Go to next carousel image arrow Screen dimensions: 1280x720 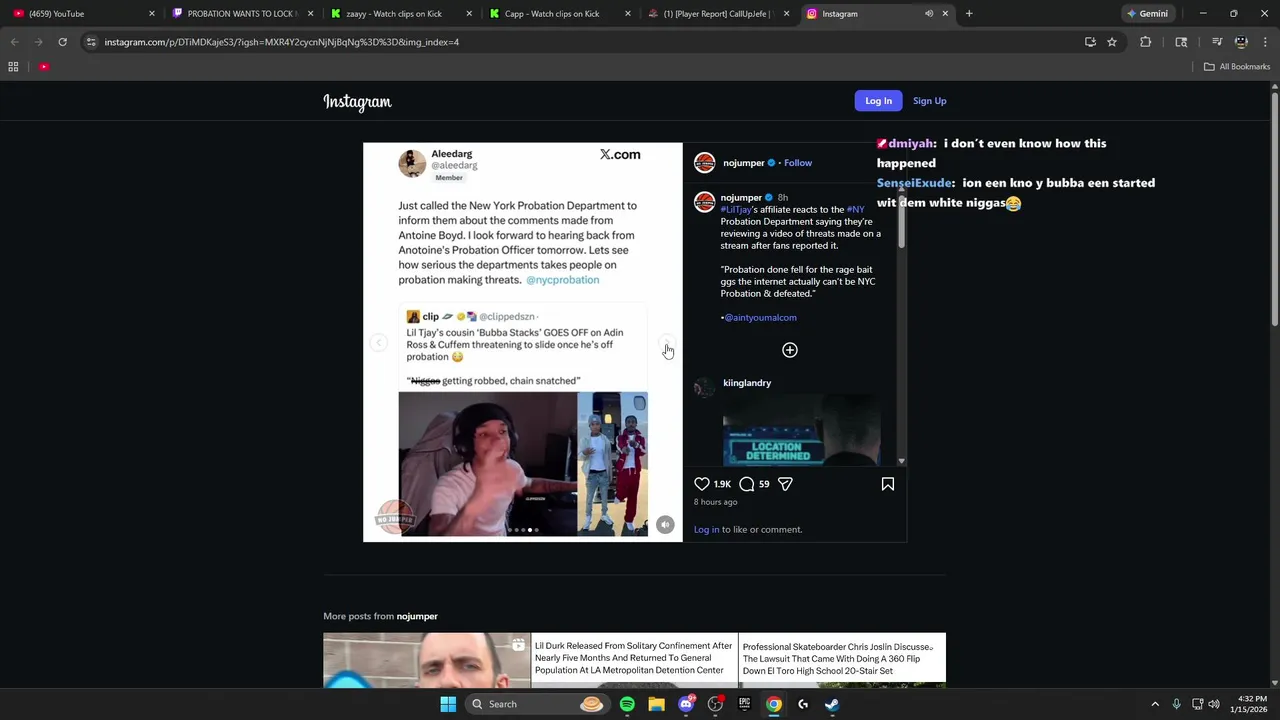tap(667, 343)
